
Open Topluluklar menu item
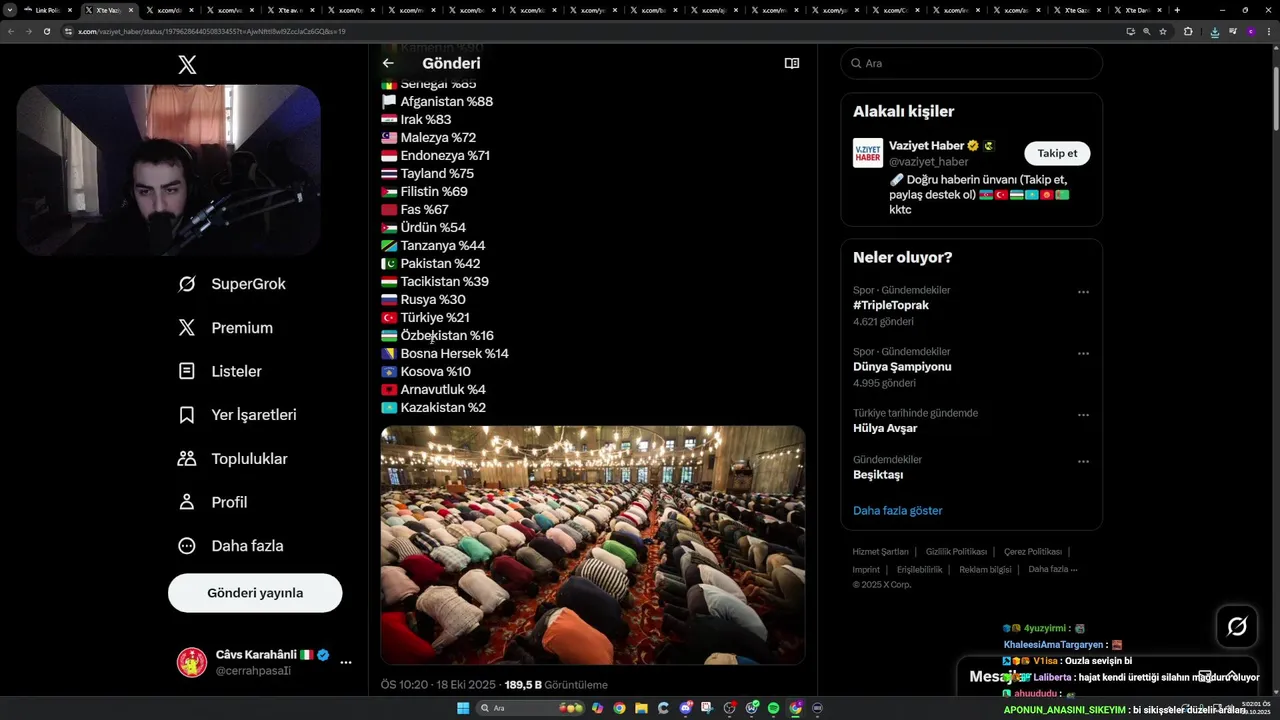tap(233, 459)
